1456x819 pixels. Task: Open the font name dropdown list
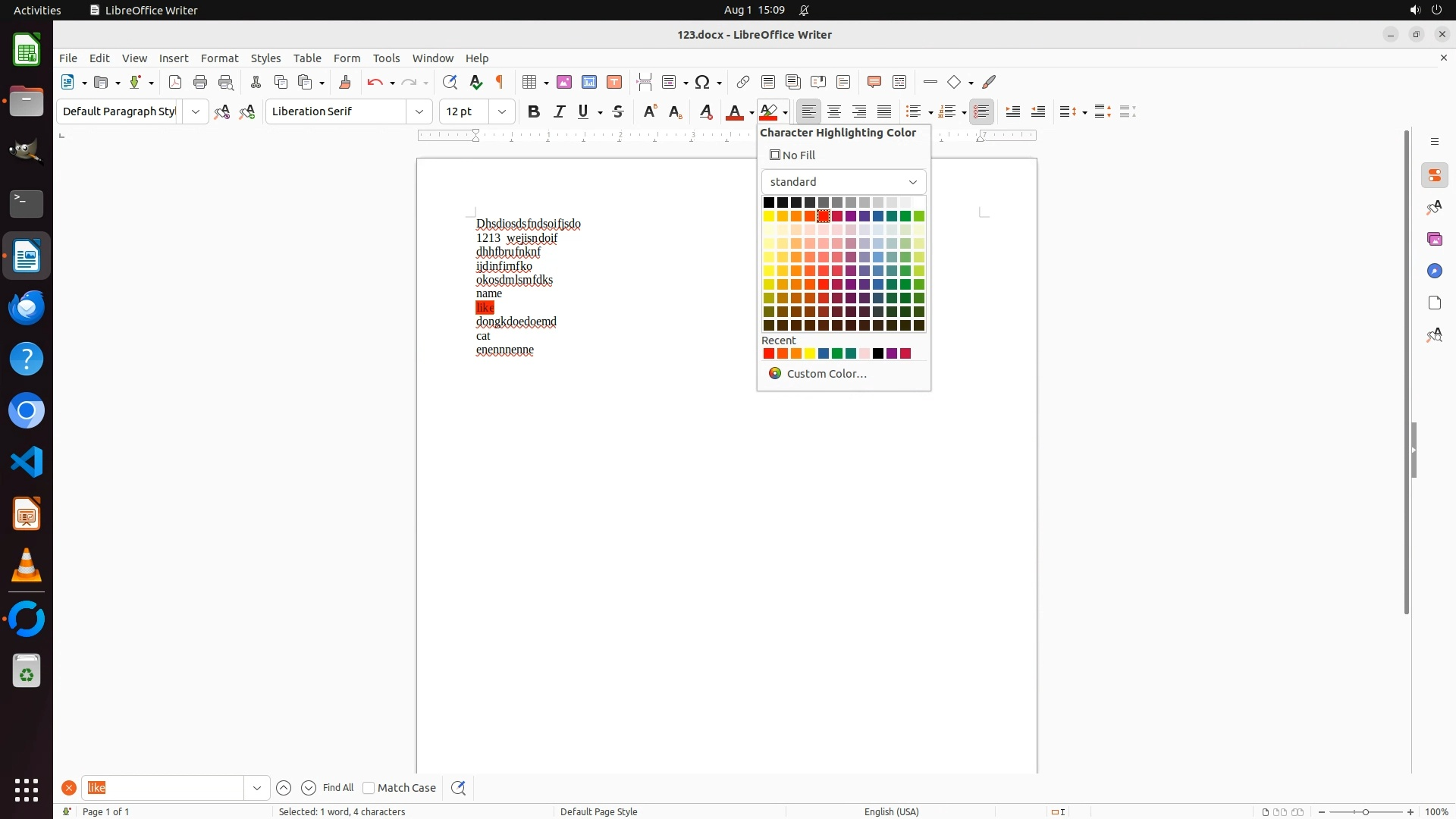[x=419, y=111]
